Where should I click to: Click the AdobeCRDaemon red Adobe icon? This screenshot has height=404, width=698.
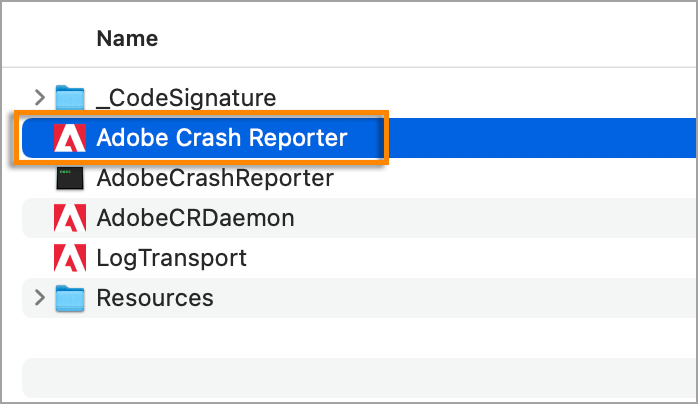click(70, 218)
